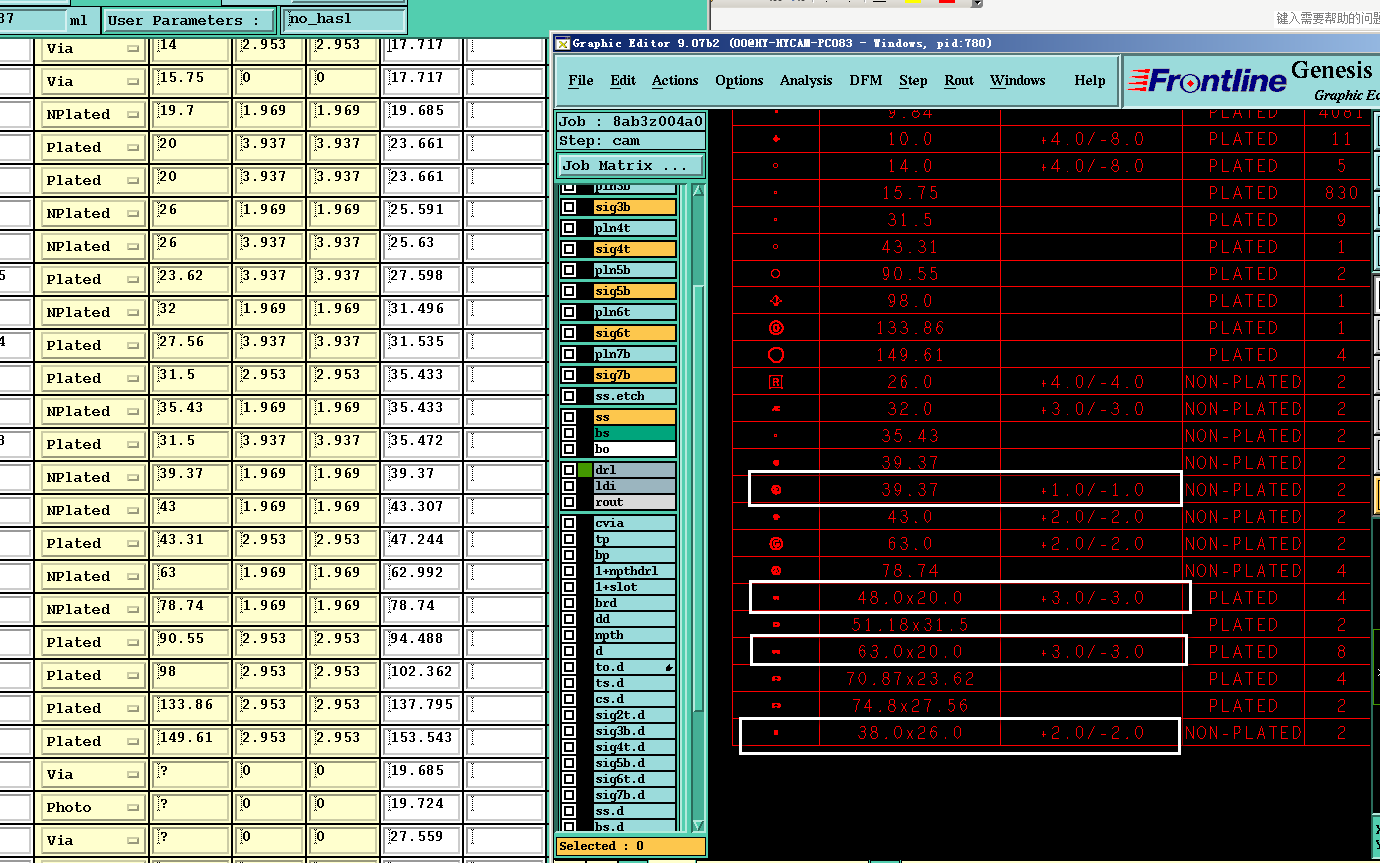
Task: Click the green color box beside drl layer
Action: (x=584, y=470)
